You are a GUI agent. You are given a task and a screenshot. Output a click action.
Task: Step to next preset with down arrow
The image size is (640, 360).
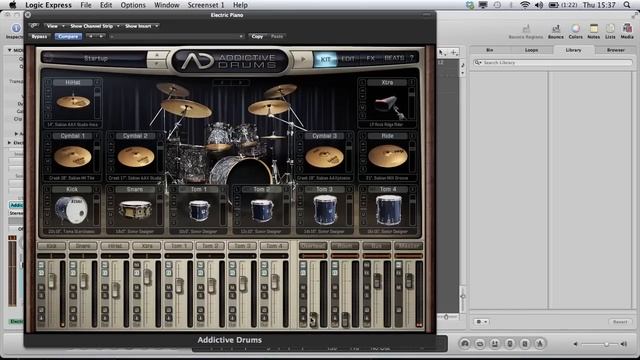157,64
